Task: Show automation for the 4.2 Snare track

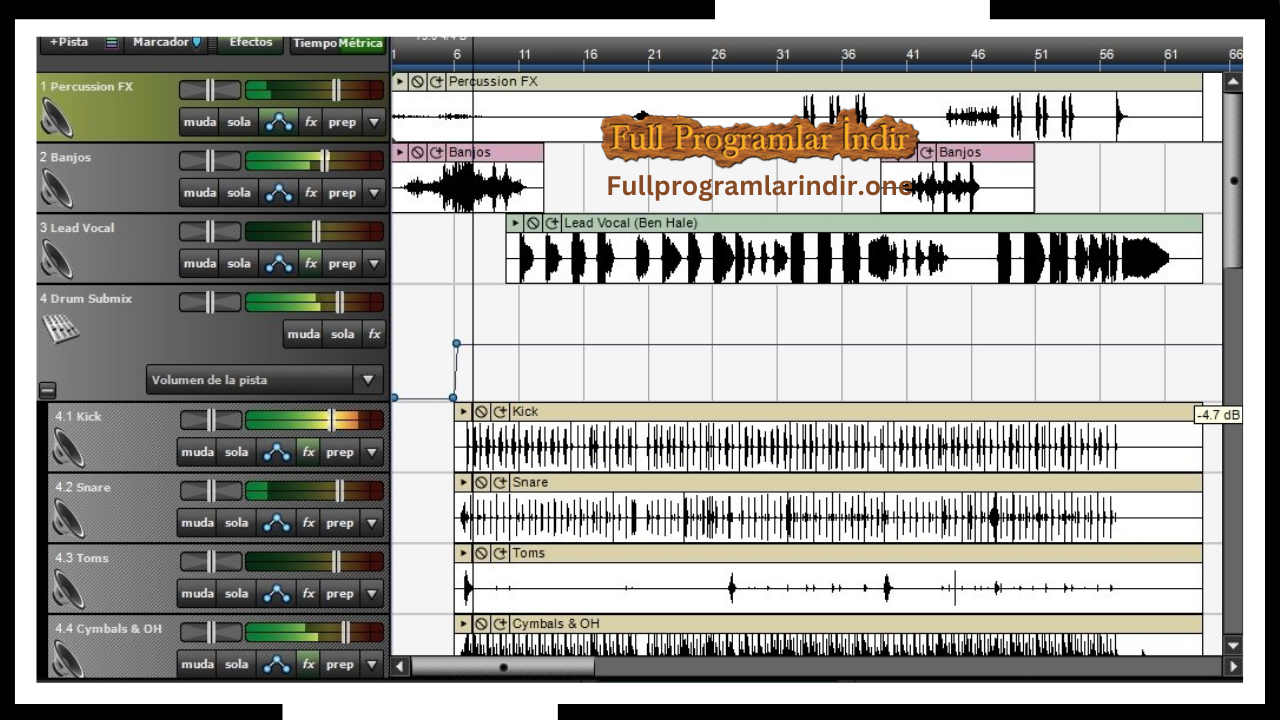Action: click(276, 522)
